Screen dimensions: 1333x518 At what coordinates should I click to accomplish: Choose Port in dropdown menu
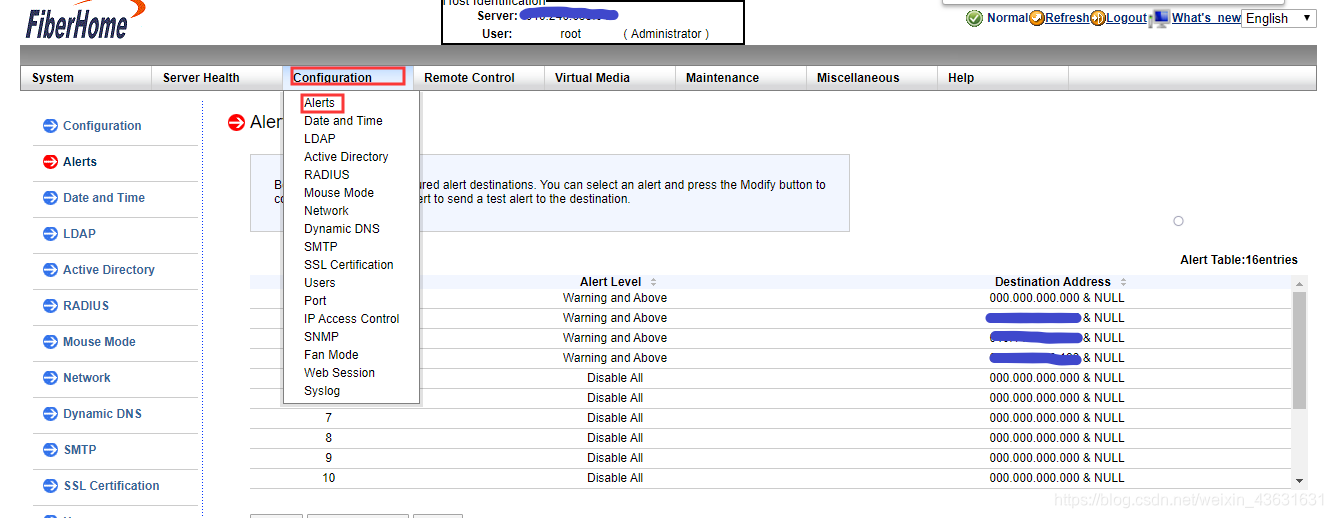click(315, 301)
